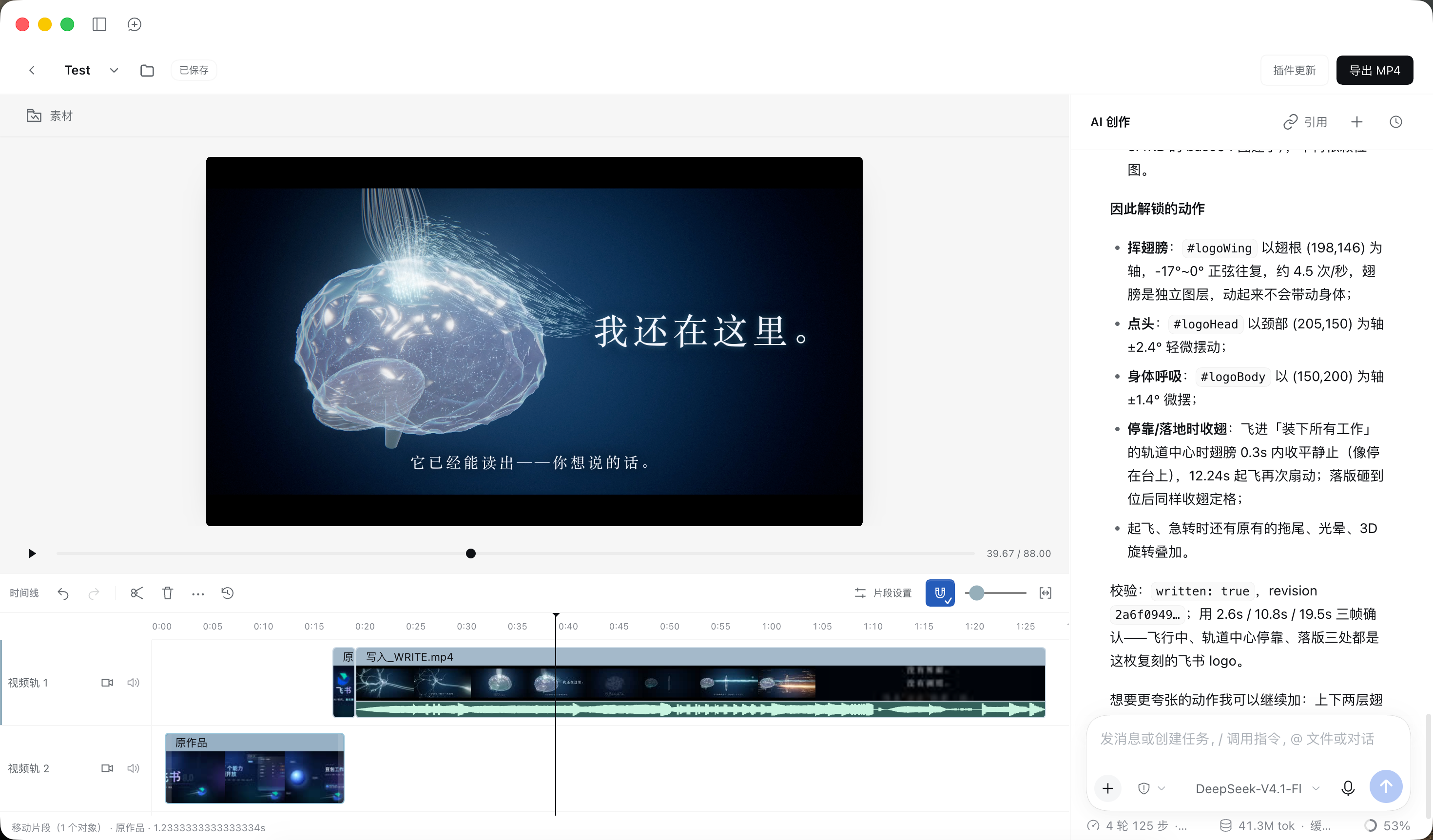This screenshot has height=840, width=1433.
Task: Open timeline version history icon
Action: [x=228, y=593]
